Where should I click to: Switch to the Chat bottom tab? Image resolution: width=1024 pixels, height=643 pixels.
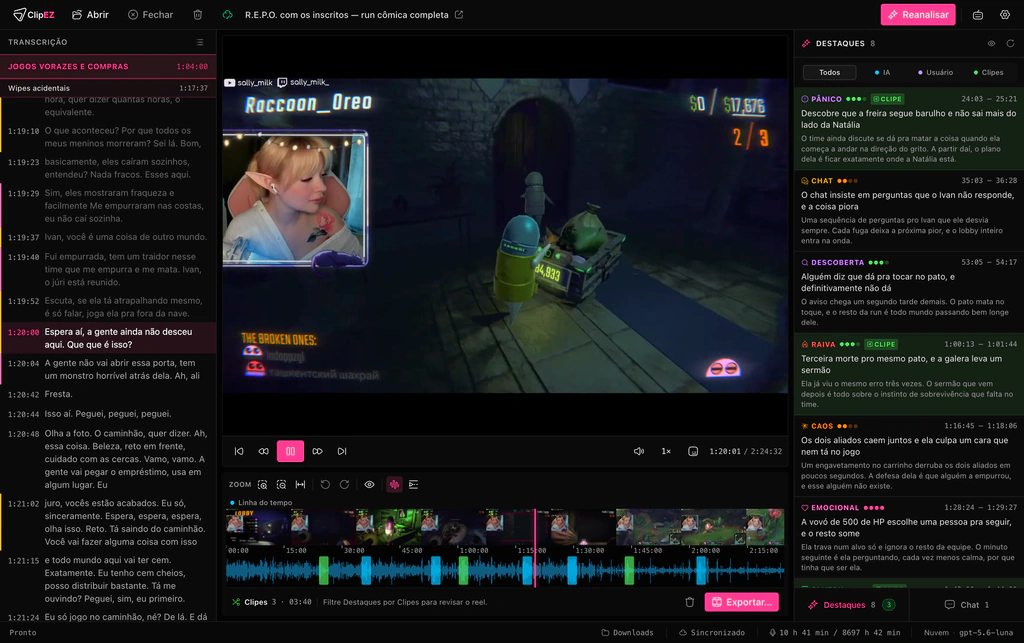pos(967,604)
